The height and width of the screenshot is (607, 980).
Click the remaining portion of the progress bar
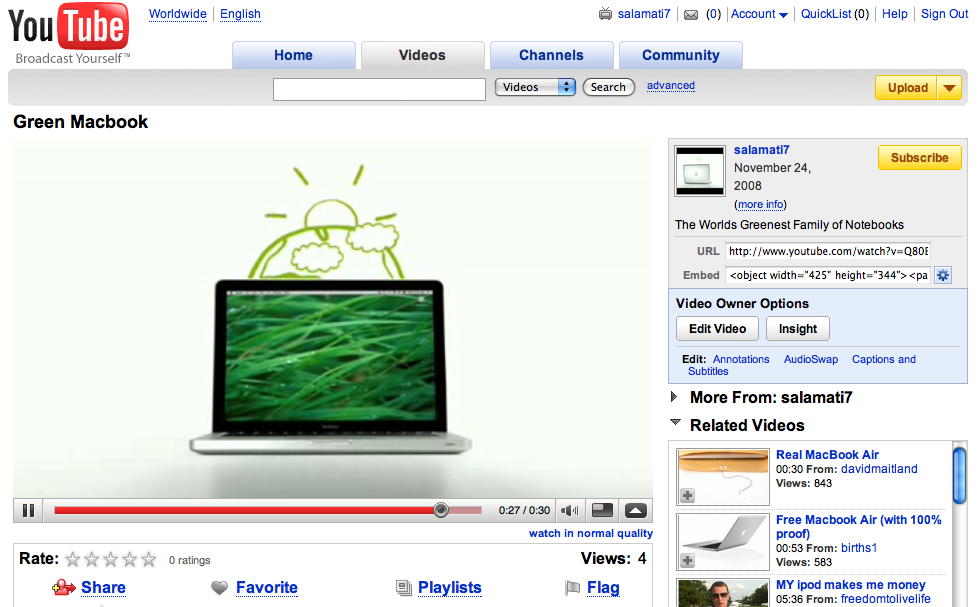[465, 510]
